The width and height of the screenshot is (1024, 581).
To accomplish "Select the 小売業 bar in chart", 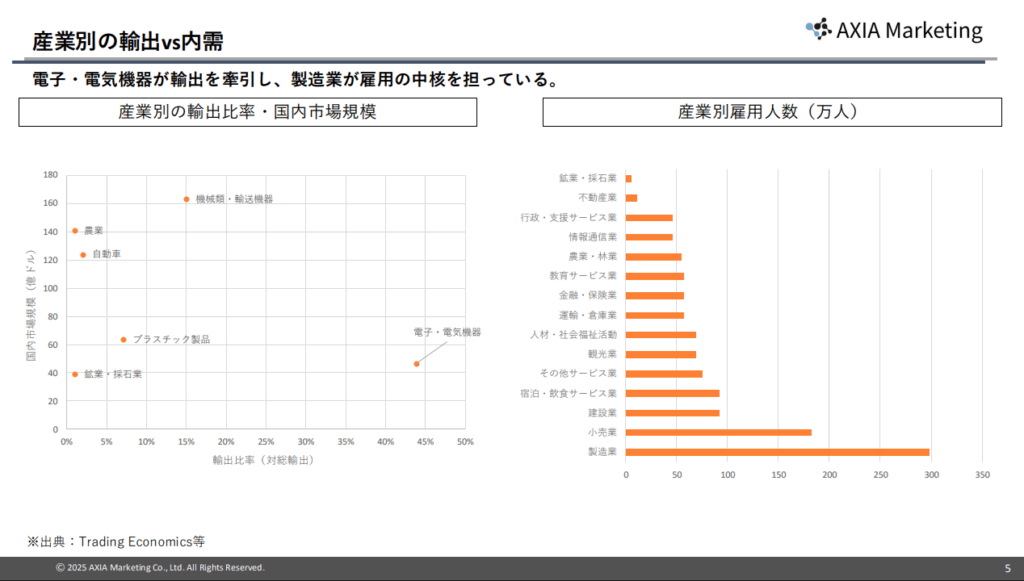I will 718,432.
